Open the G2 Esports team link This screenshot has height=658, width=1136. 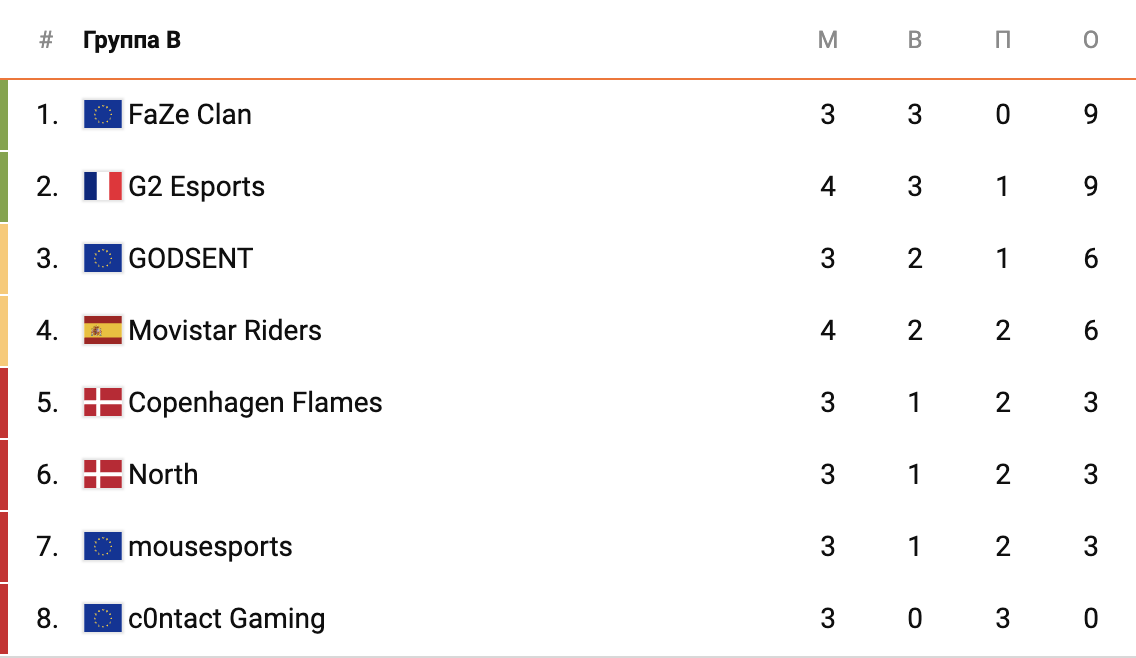[x=197, y=186]
